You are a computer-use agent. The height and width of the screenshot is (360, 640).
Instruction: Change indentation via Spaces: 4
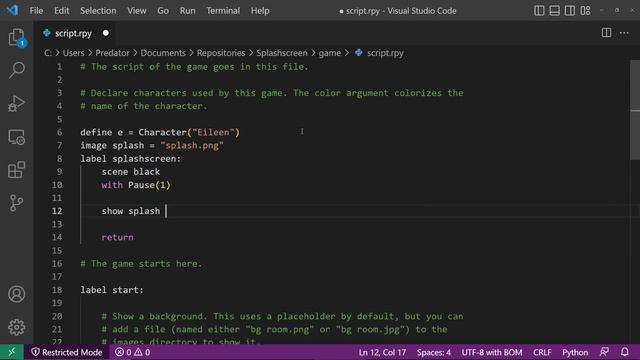point(434,352)
